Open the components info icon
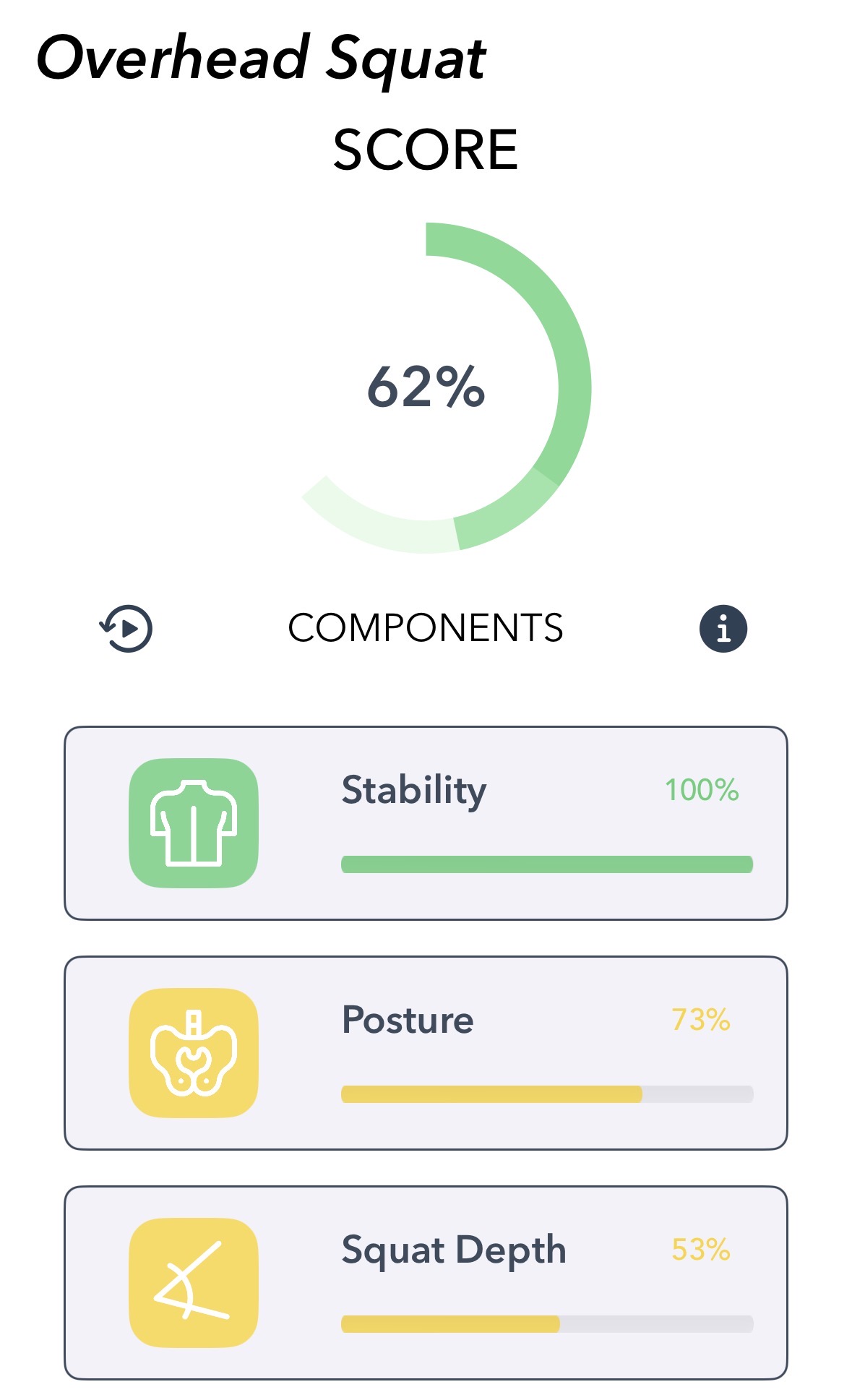852x1400 pixels. (x=725, y=627)
